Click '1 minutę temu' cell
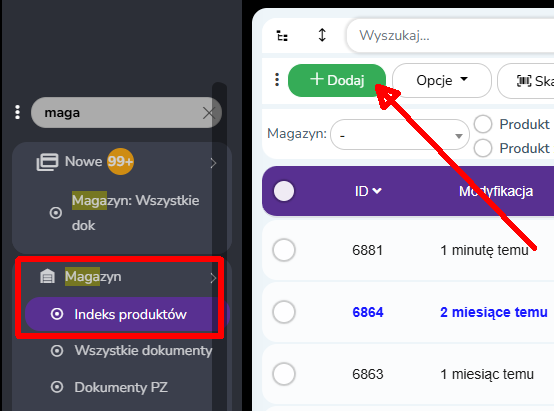Image resolution: width=554 pixels, height=411 pixels. pos(484,250)
